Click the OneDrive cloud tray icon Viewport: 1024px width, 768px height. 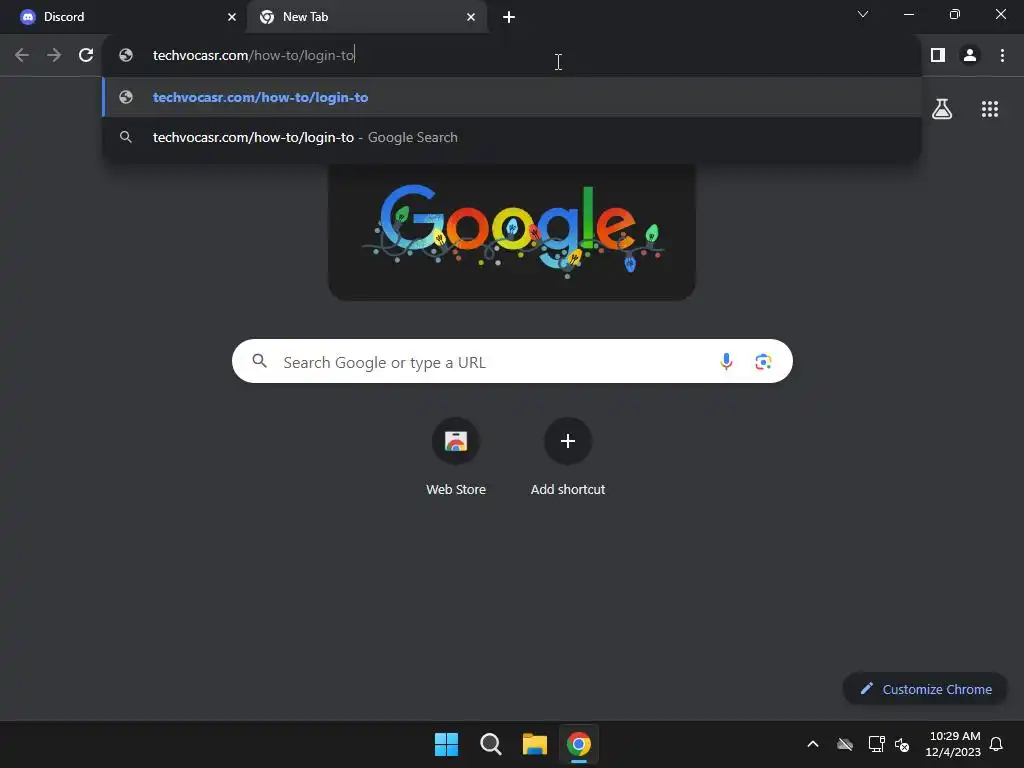[x=844, y=744]
